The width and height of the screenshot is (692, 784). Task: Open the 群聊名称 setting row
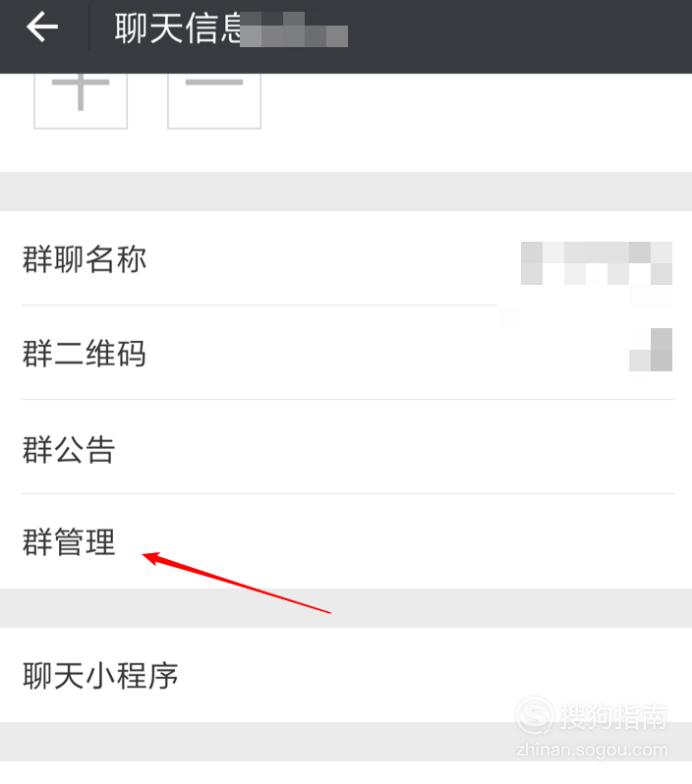click(x=346, y=258)
